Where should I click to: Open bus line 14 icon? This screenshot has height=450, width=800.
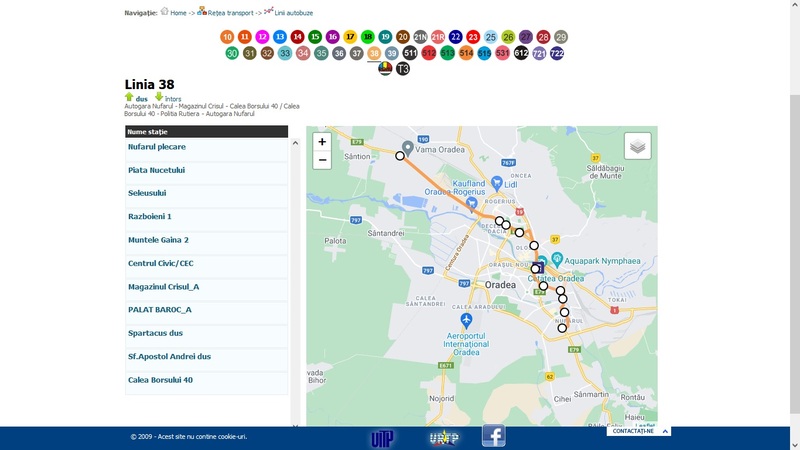pyautogui.click(x=297, y=37)
